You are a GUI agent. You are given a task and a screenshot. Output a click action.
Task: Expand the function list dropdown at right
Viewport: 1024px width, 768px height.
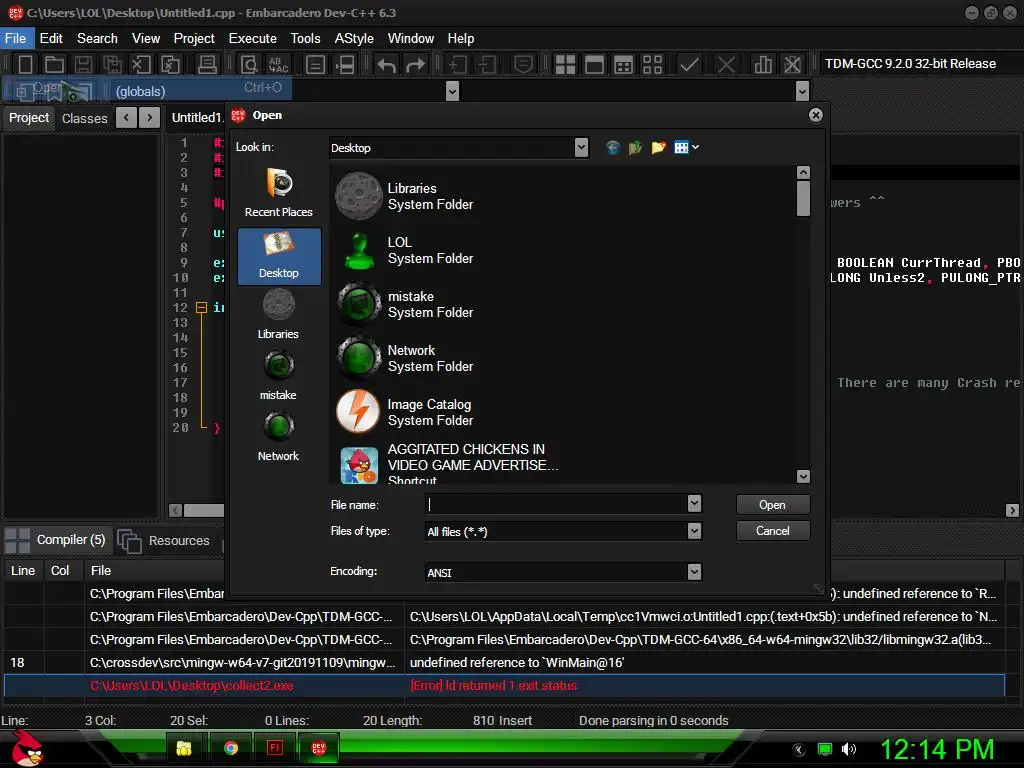803,91
